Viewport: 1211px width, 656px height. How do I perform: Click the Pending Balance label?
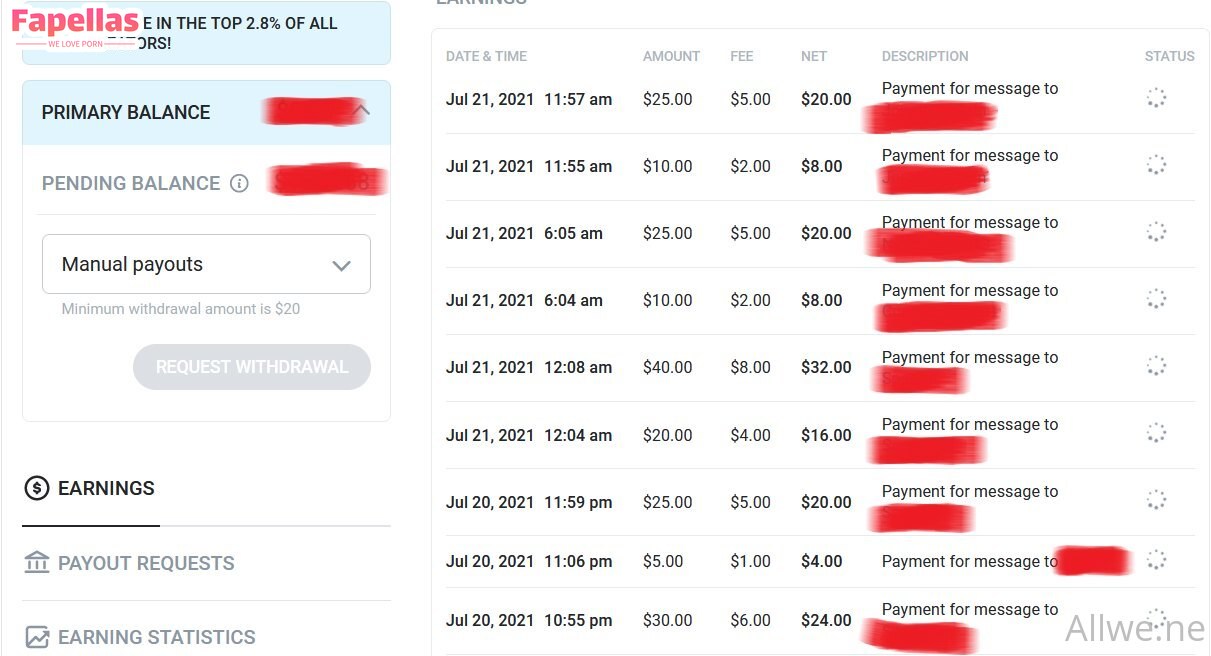pyautogui.click(x=131, y=184)
